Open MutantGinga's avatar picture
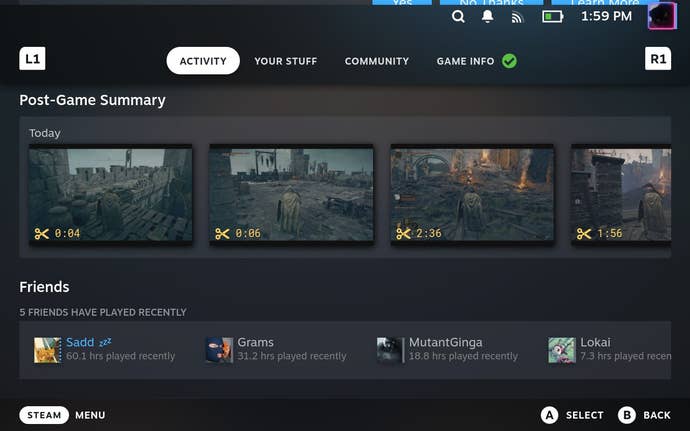Viewport: 690px width, 431px height. (x=390, y=350)
